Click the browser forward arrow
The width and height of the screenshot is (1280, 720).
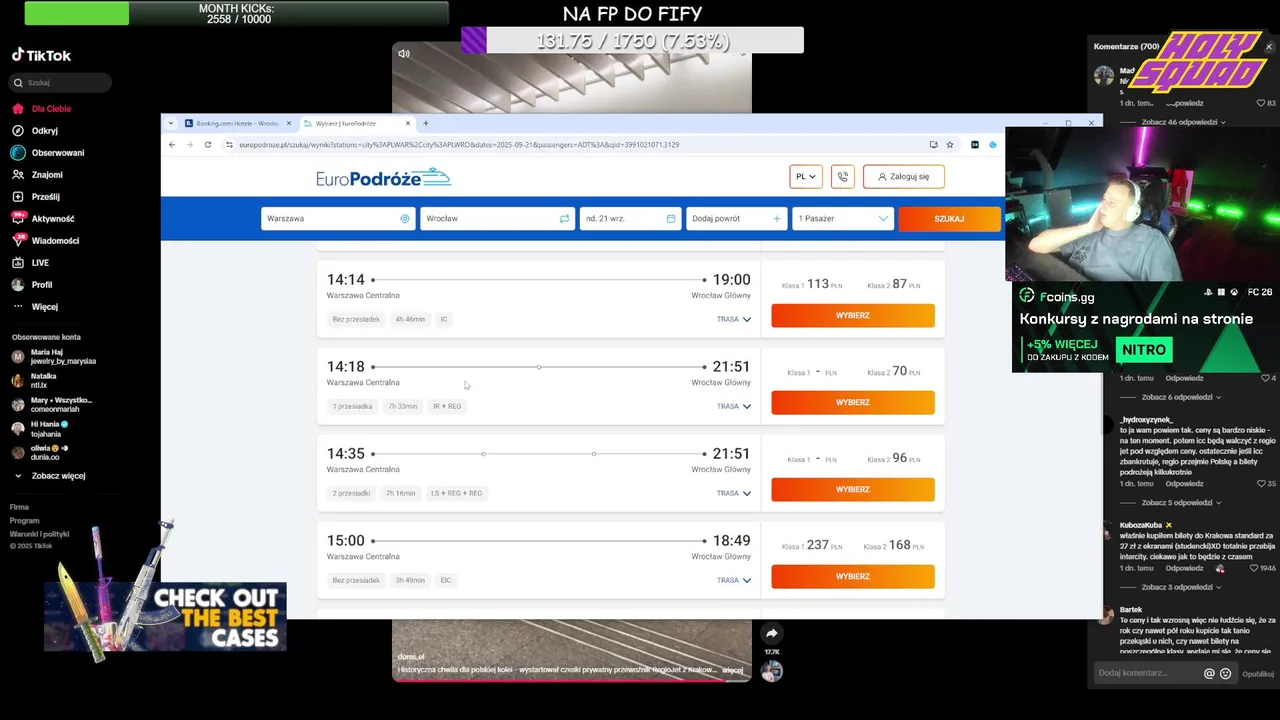pyautogui.click(x=190, y=145)
